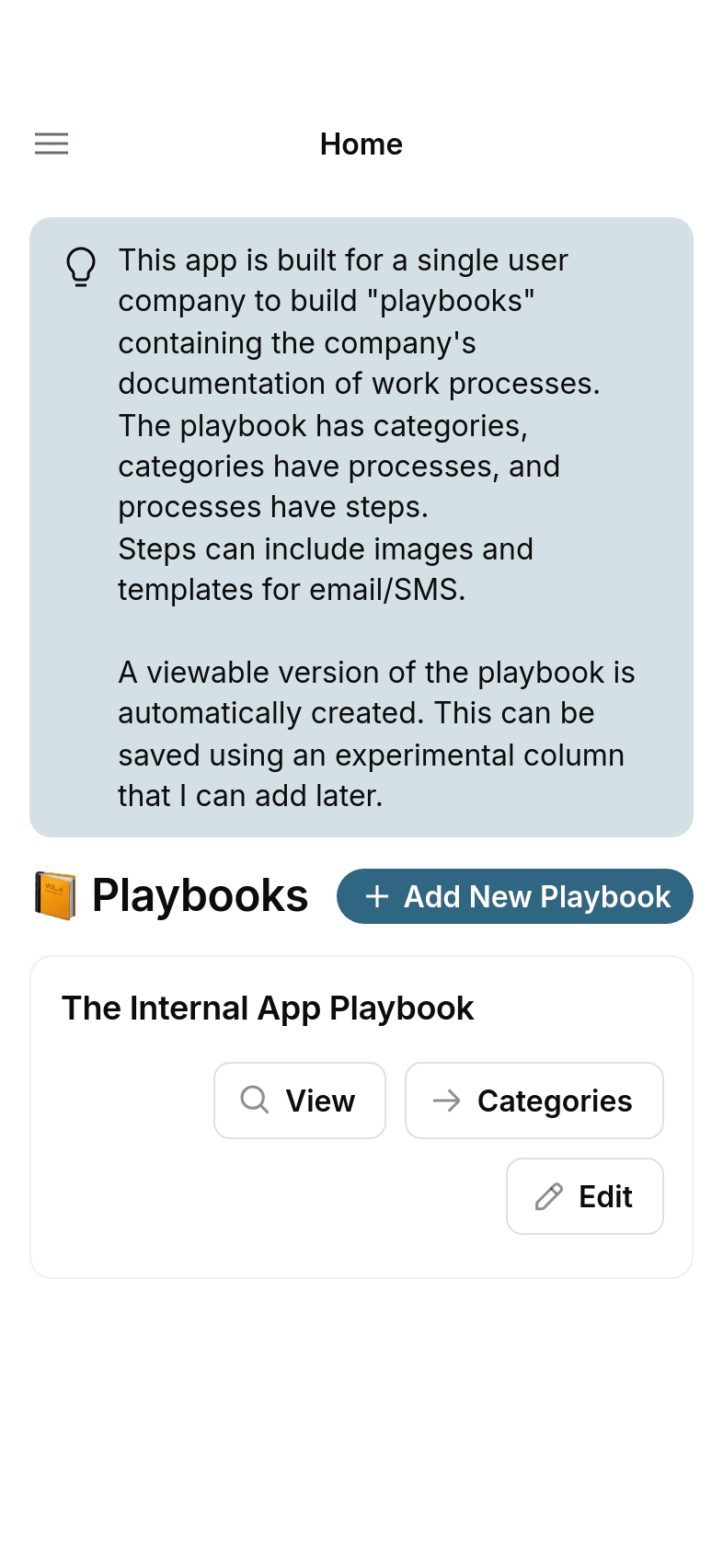Click the pencil icon in Edit button

pyautogui.click(x=549, y=1196)
